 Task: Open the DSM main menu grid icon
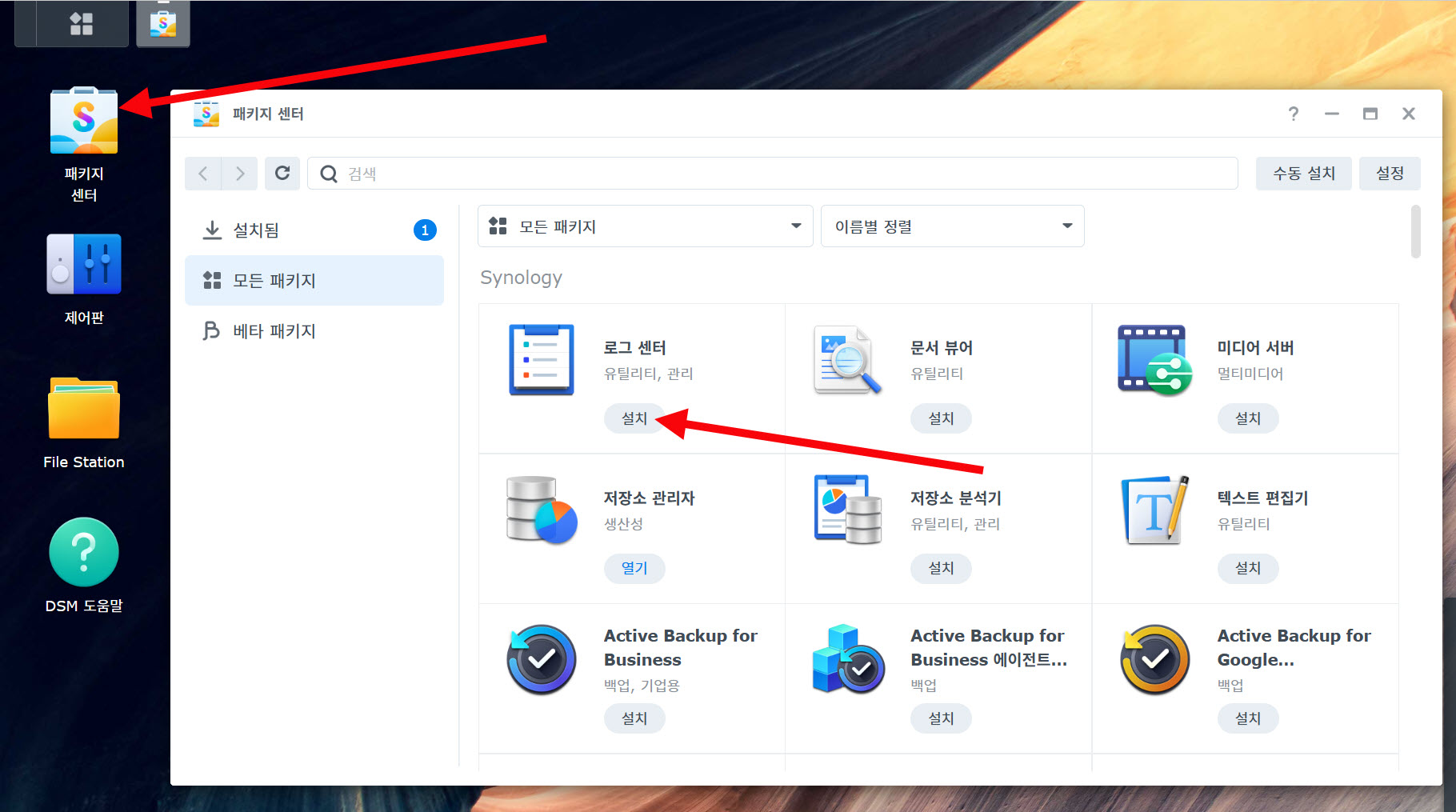pyautogui.click(x=81, y=23)
